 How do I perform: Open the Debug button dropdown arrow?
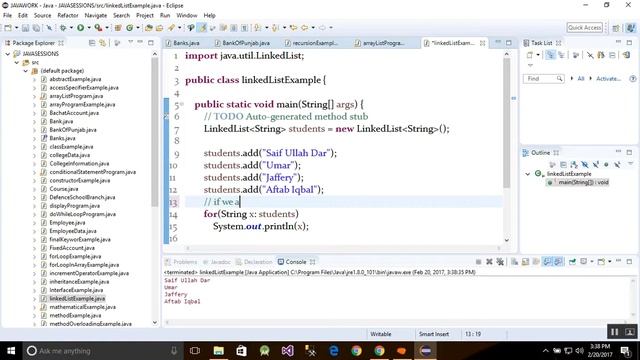point(71,28)
